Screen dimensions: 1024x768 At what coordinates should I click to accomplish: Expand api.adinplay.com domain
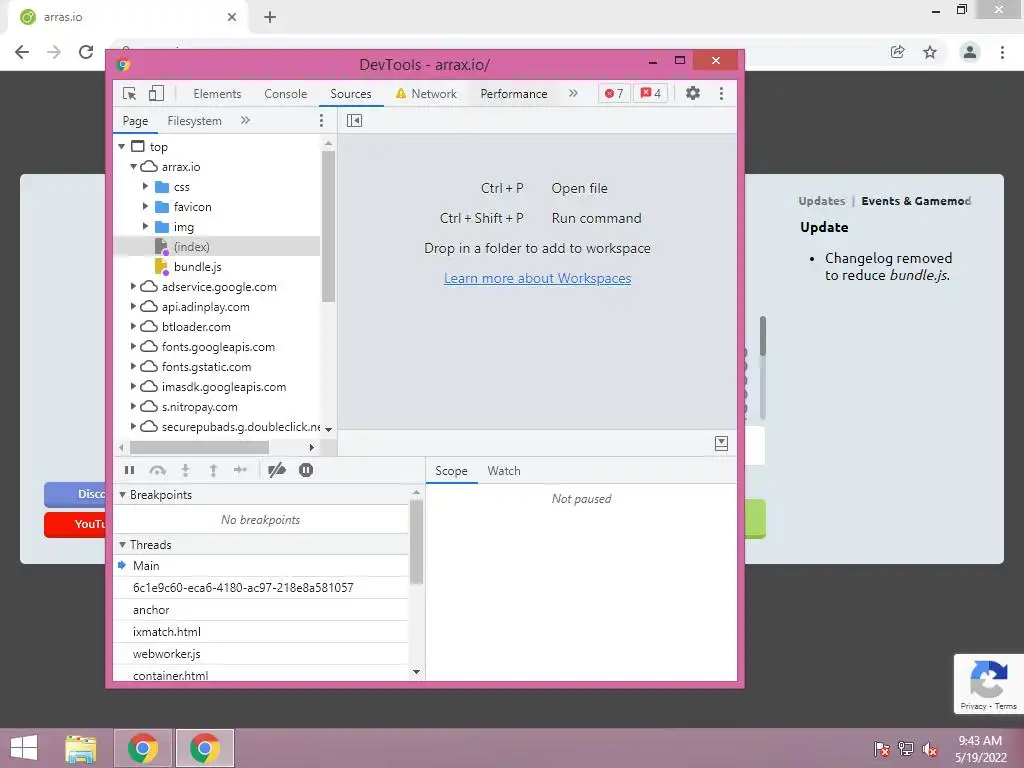pyautogui.click(x=133, y=306)
